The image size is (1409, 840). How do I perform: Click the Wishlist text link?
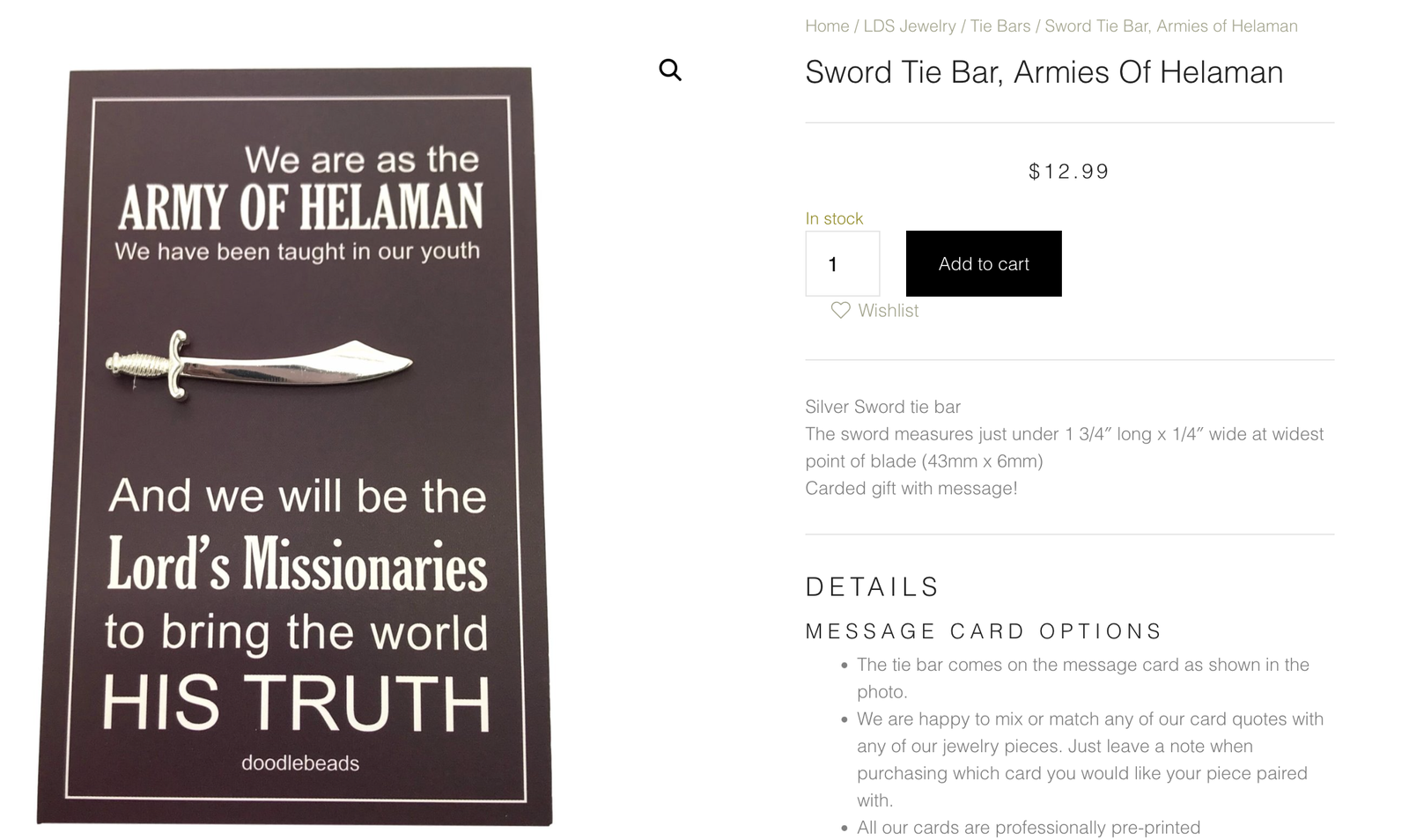coord(888,311)
